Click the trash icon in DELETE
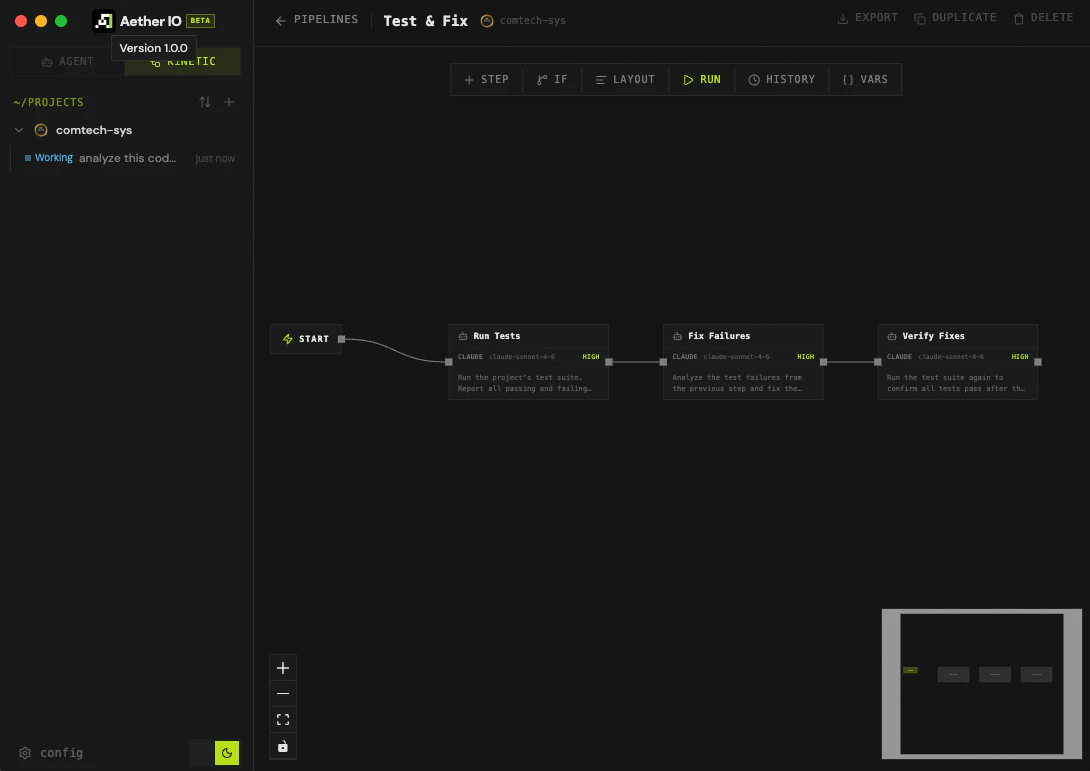The width and height of the screenshot is (1090, 771). click(1019, 19)
